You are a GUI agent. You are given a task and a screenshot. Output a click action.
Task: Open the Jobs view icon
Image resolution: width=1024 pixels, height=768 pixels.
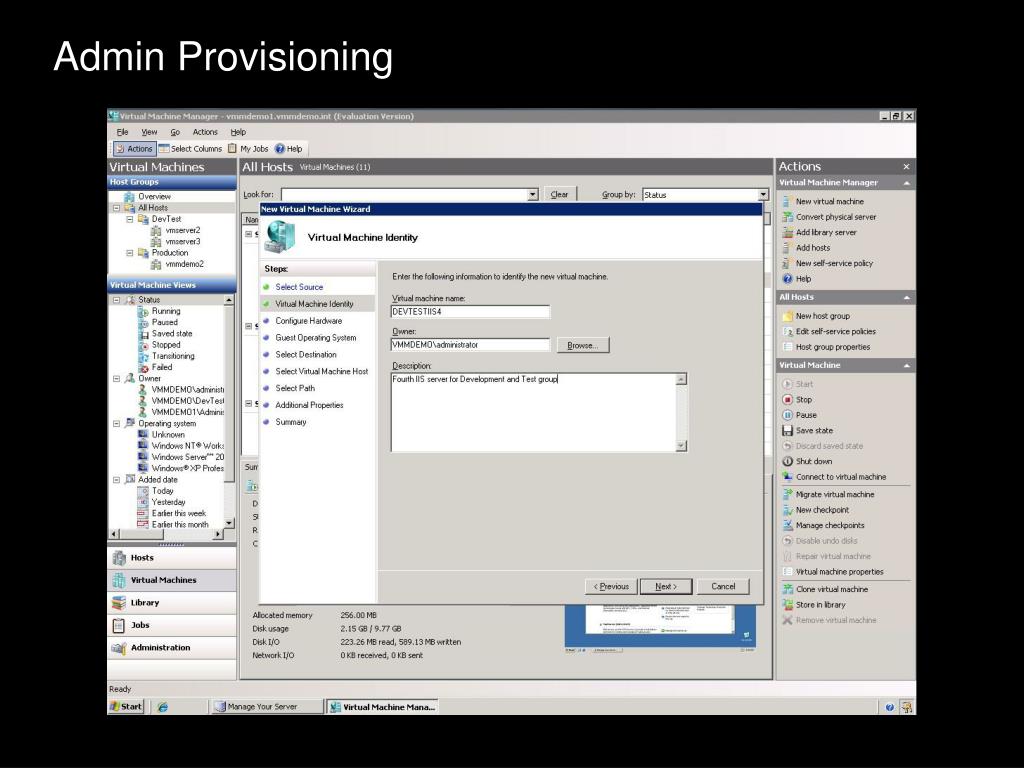119,625
